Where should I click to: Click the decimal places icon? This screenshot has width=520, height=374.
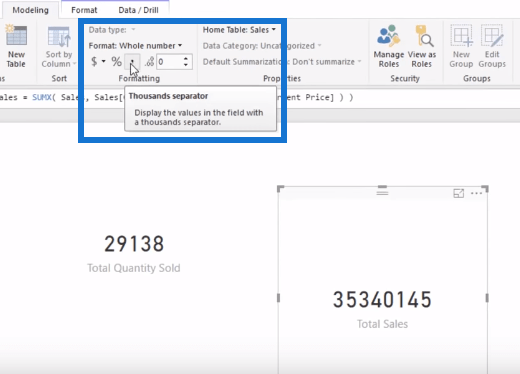(149, 61)
